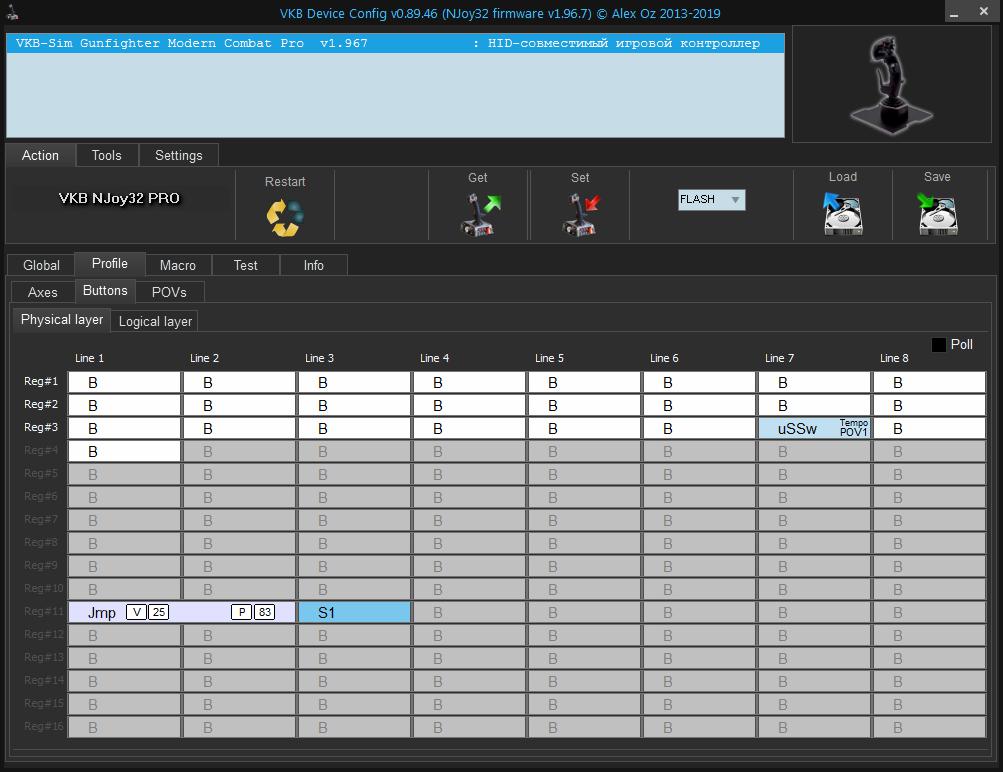Image resolution: width=1003 pixels, height=772 pixels.
Task: Click the V box in Jmp cell
Action: pyautogui.click(x=136, y=612)
